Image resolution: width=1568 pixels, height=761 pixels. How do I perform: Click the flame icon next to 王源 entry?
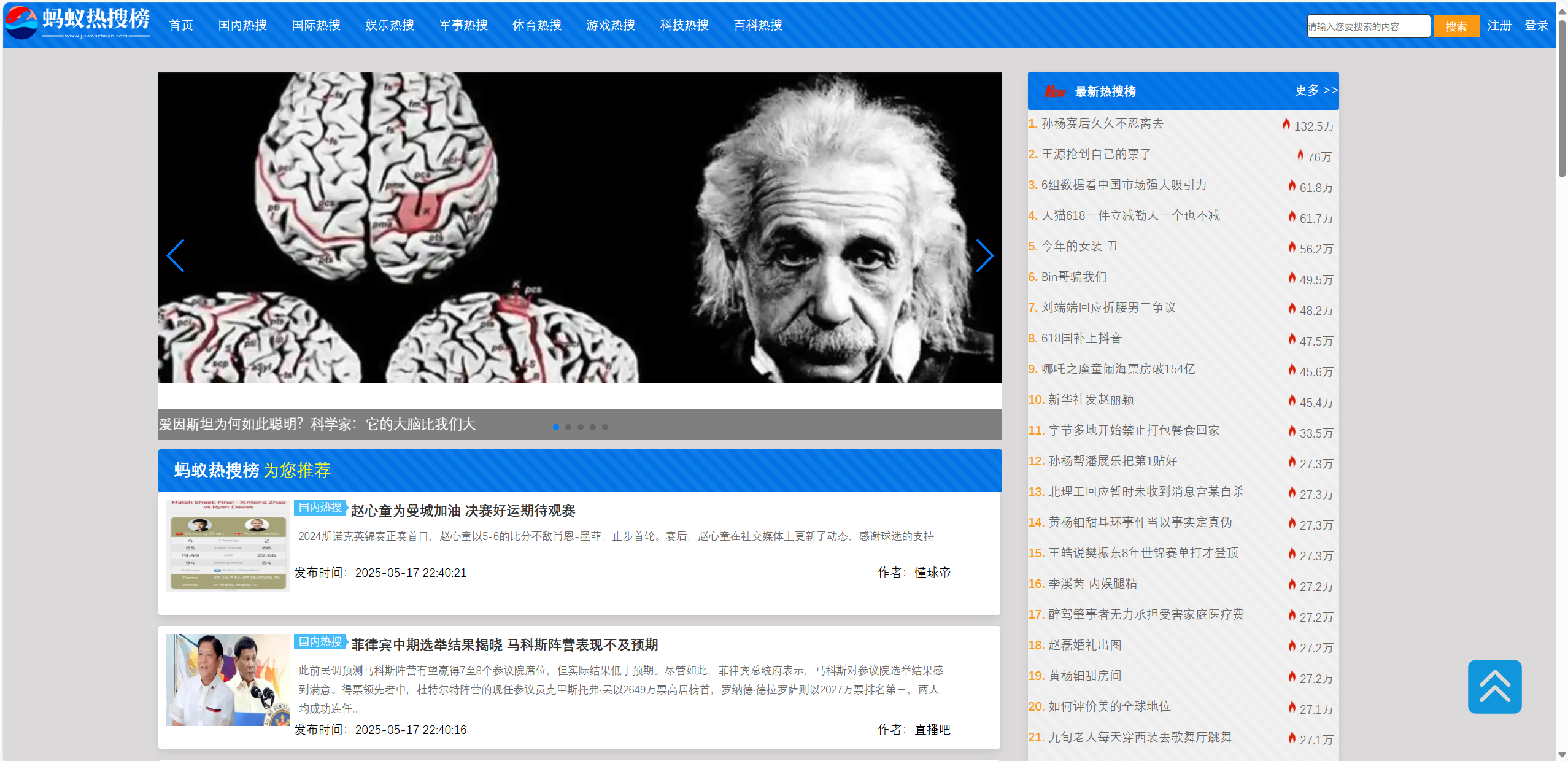tap(1300, 155)
